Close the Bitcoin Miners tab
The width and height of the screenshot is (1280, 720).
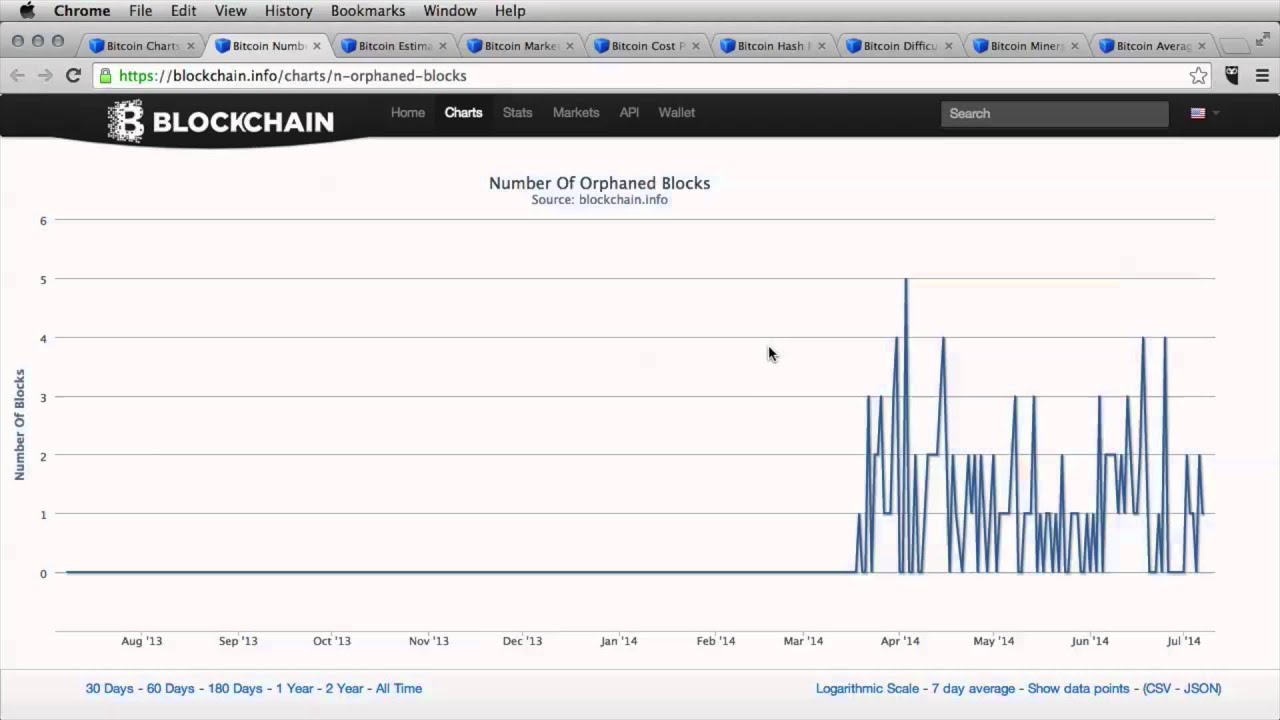[1075, 46]
